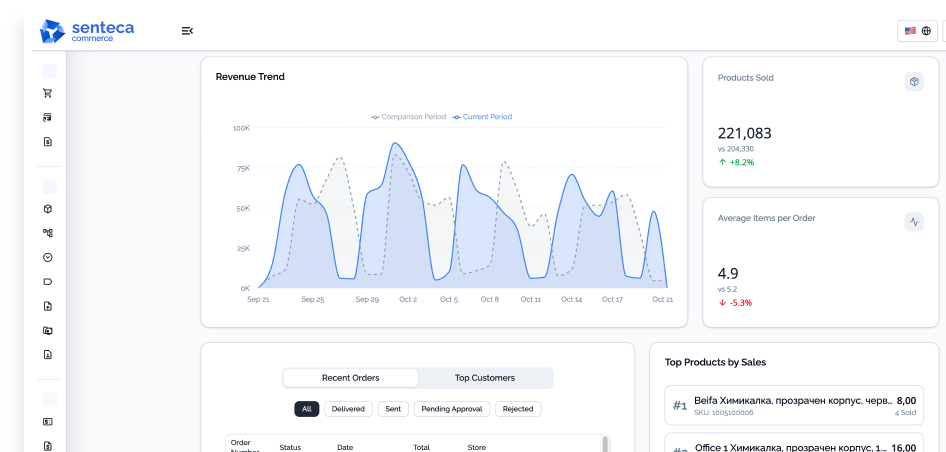This screenshot has width=946, height=452.
Task: Open the category tree icon in the sidebar
Action: tap(48, 233)
